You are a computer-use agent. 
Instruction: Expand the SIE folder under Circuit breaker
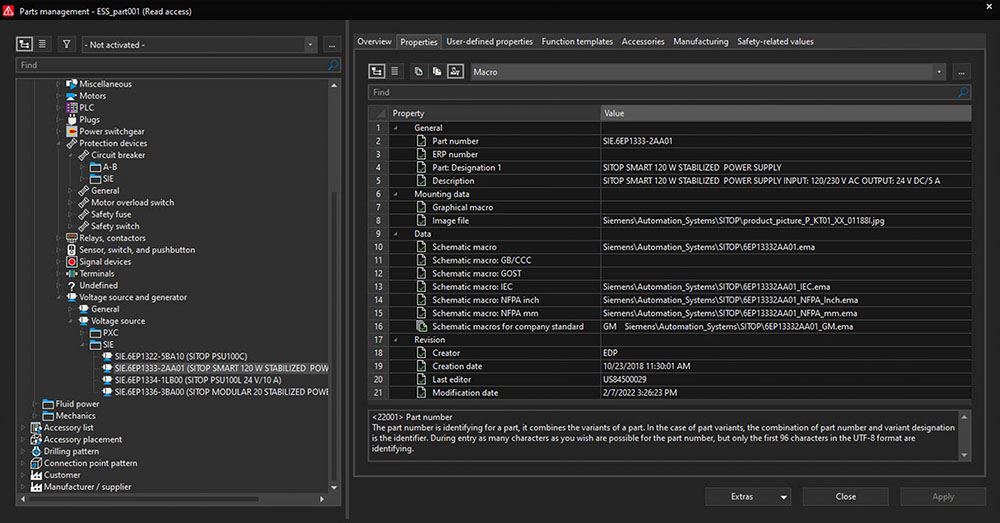pyautogui.click(x=83, y=179)
